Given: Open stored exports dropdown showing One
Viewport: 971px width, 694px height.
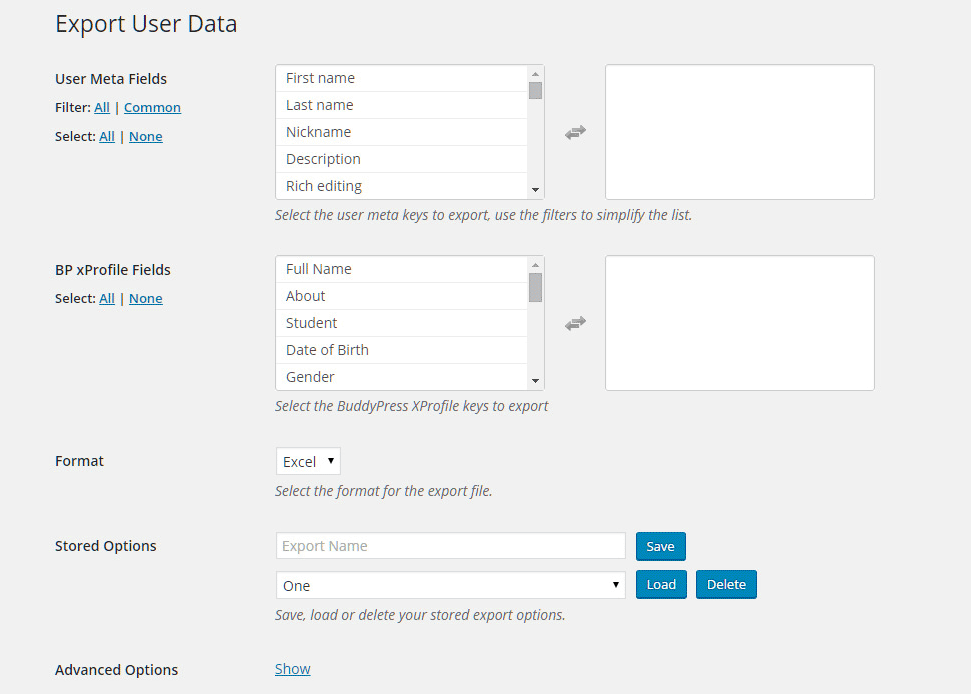Looking at the screenshot, I should point(450,585).
